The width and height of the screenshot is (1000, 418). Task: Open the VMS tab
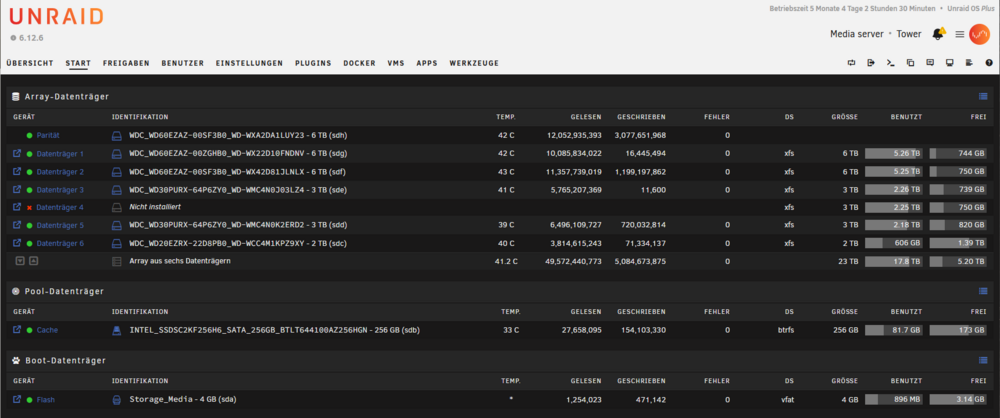[x=396, y=63]
